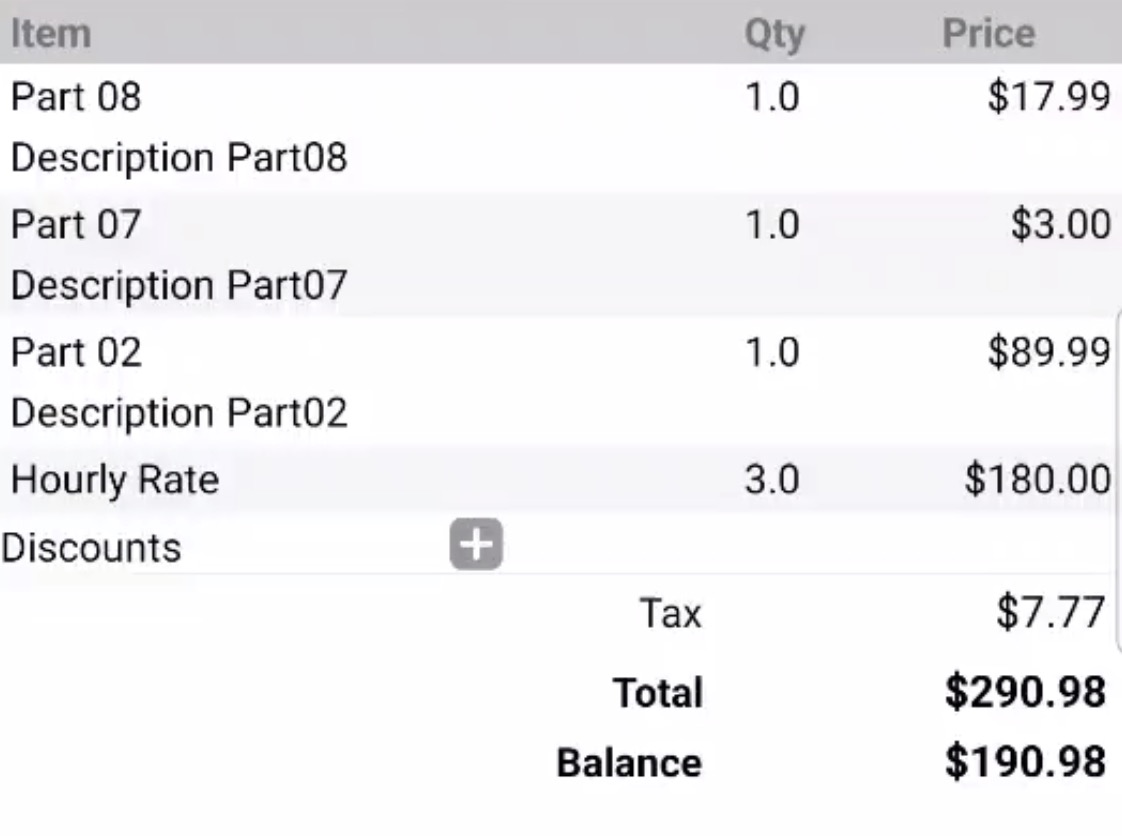Click the Qty column header

point(773,34)
